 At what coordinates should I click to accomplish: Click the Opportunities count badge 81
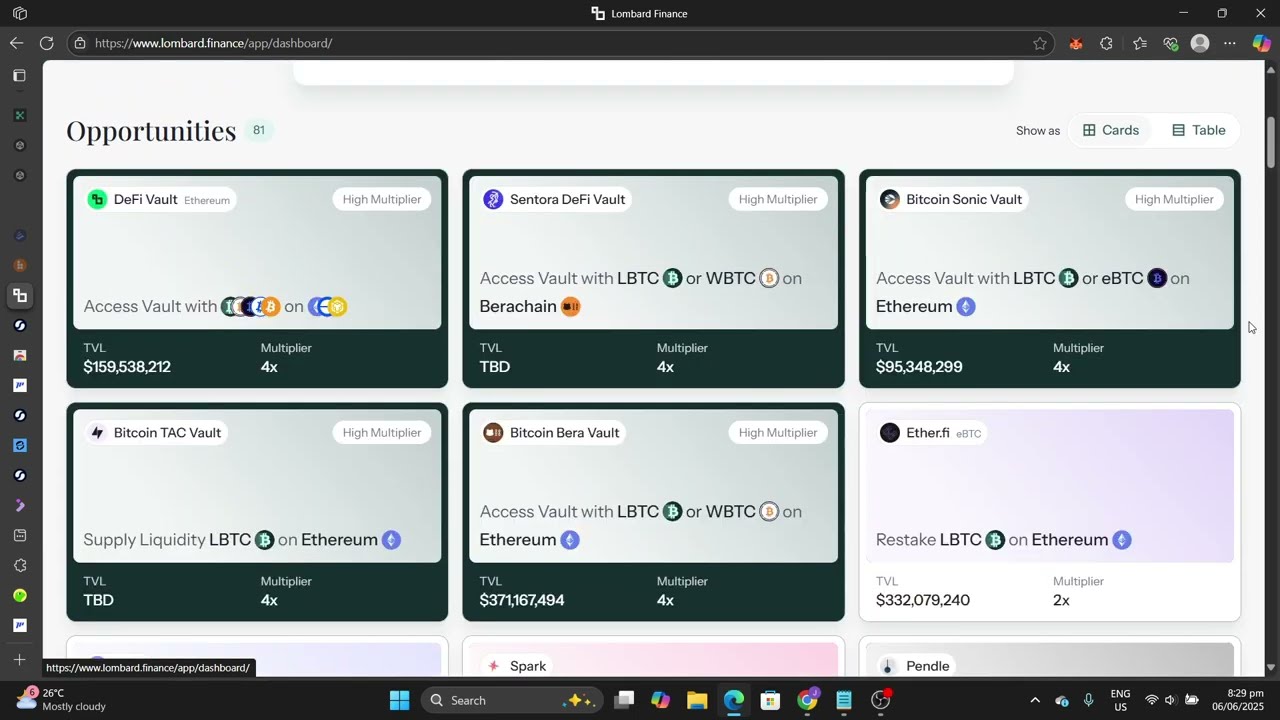click(x=259, y=130)
